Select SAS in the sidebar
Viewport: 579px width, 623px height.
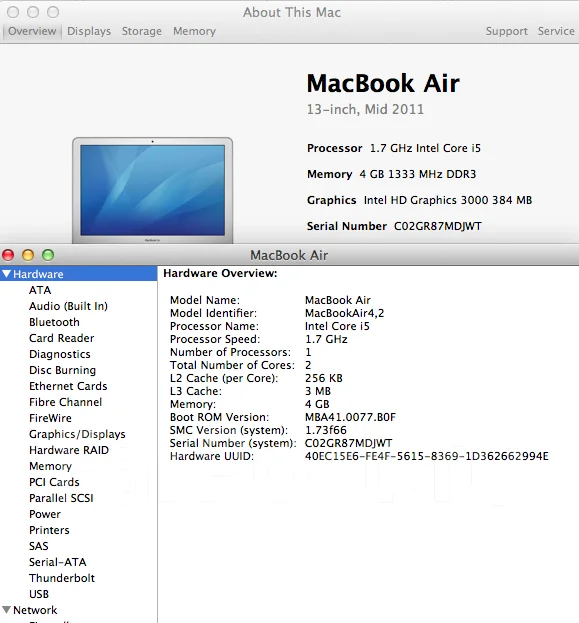[x=39, y=546]
